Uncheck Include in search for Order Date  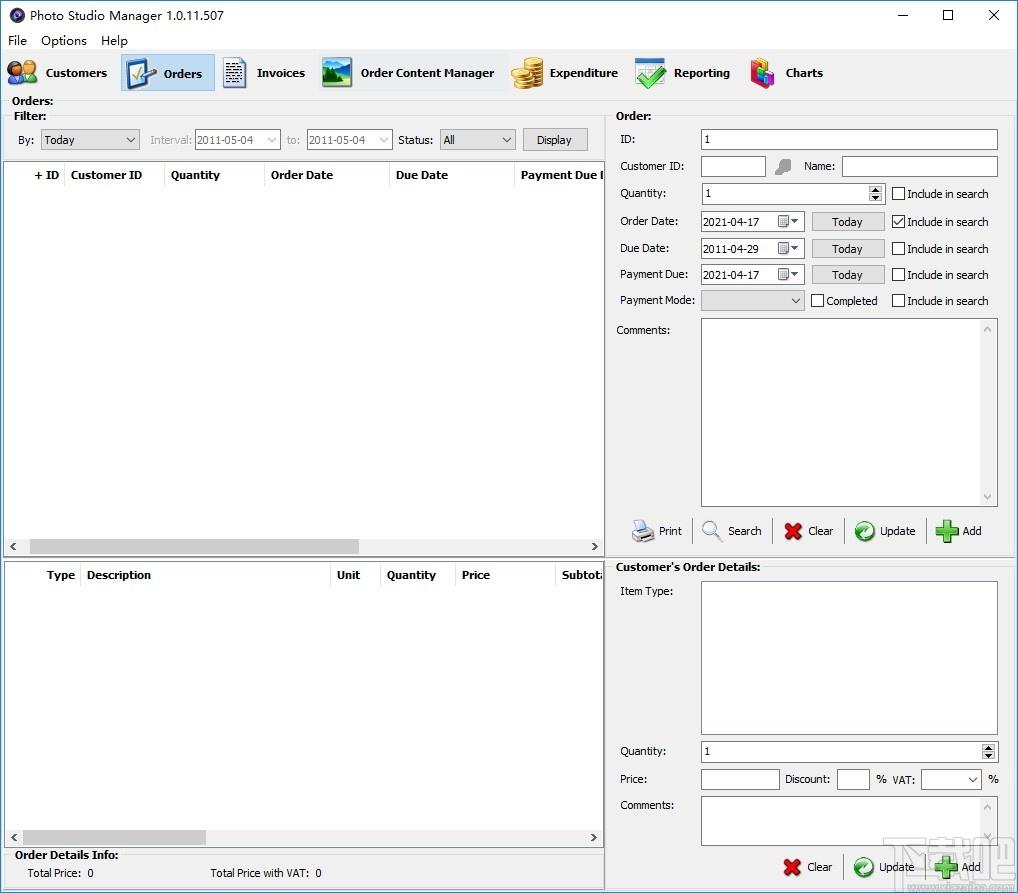pos(898,221)
